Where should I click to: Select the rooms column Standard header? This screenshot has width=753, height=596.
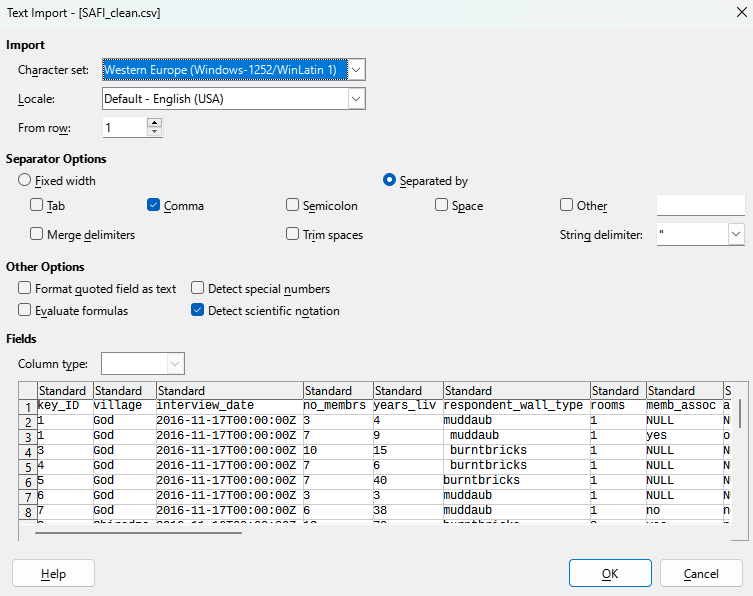click(618, 390)
